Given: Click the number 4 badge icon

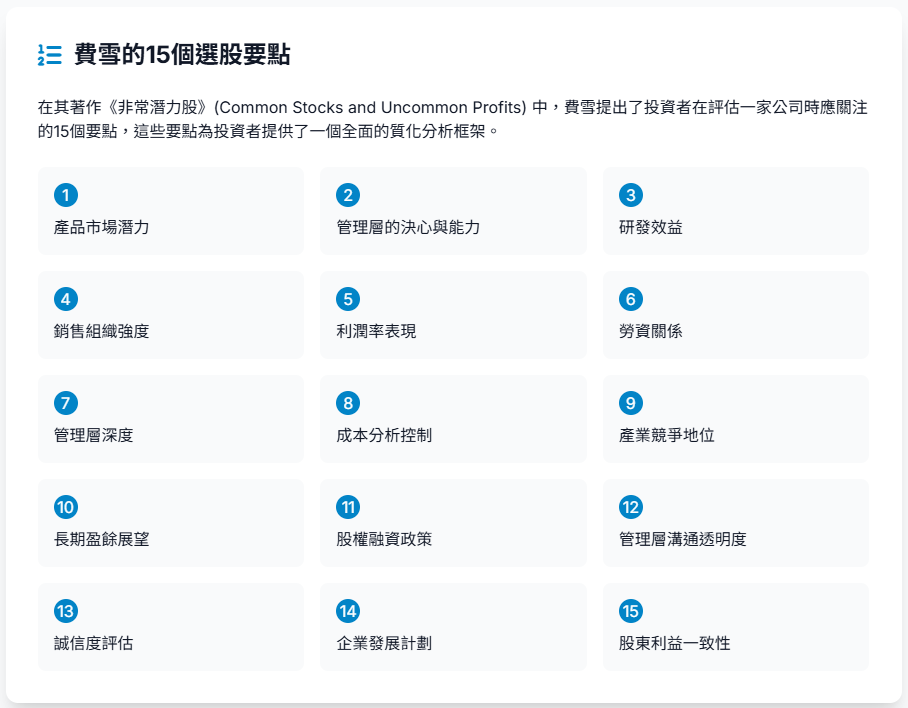Looking at the screenshot, I should pos(66,299).
